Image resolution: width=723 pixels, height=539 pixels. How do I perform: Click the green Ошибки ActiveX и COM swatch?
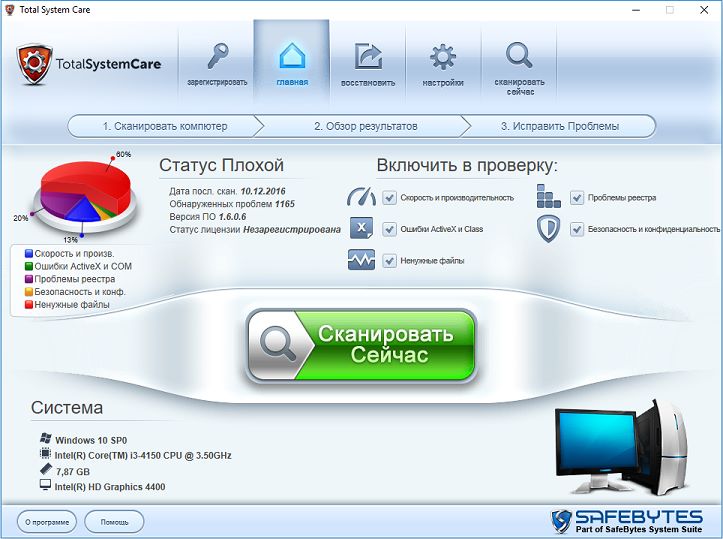pyautogui.click(x=29, y=267)
